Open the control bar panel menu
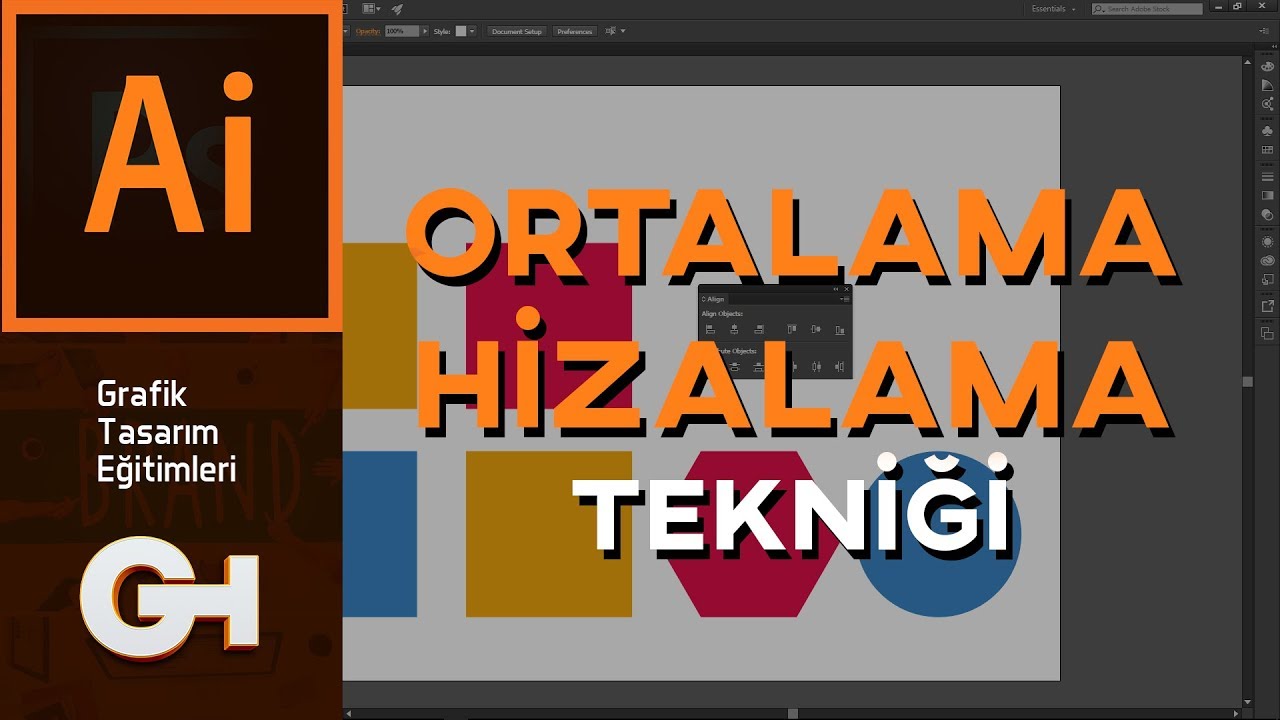The image size is (1280, 720). (1265, 31)
